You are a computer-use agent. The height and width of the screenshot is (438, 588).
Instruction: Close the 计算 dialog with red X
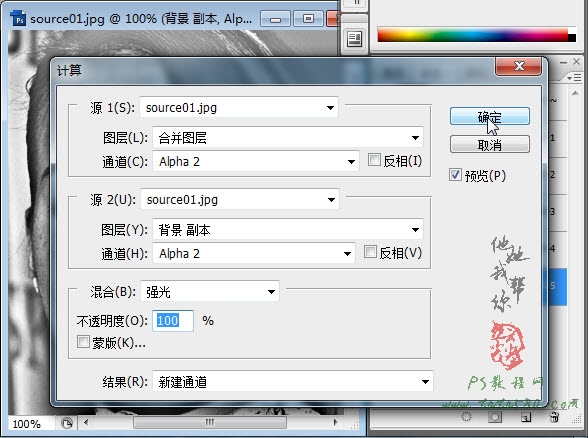[519, 66]
